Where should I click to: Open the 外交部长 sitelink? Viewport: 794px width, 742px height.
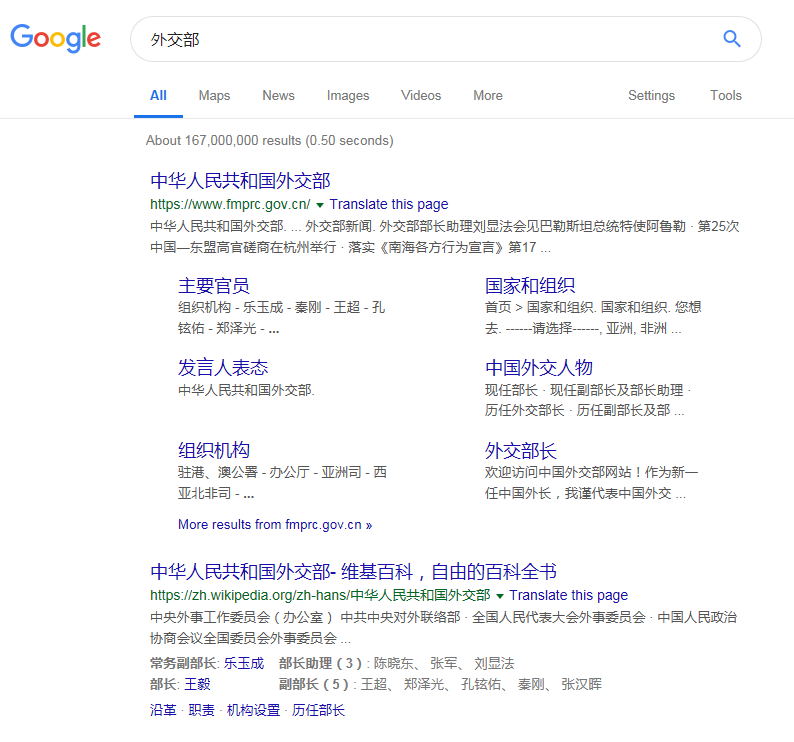point(521,450)
